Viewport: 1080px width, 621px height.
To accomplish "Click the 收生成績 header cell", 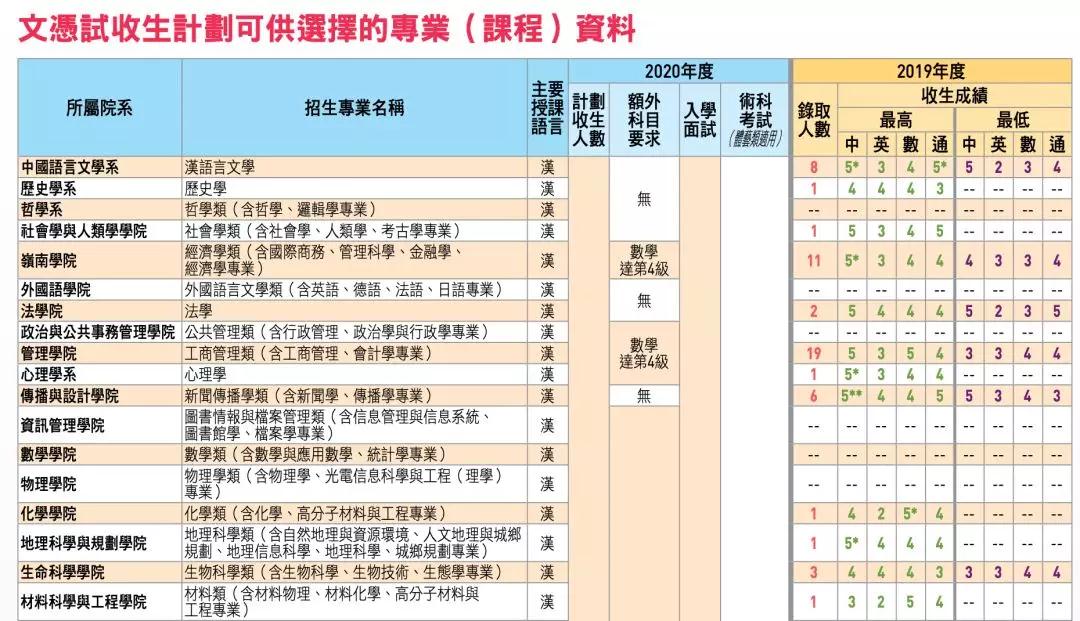I will tap(953, 96).
